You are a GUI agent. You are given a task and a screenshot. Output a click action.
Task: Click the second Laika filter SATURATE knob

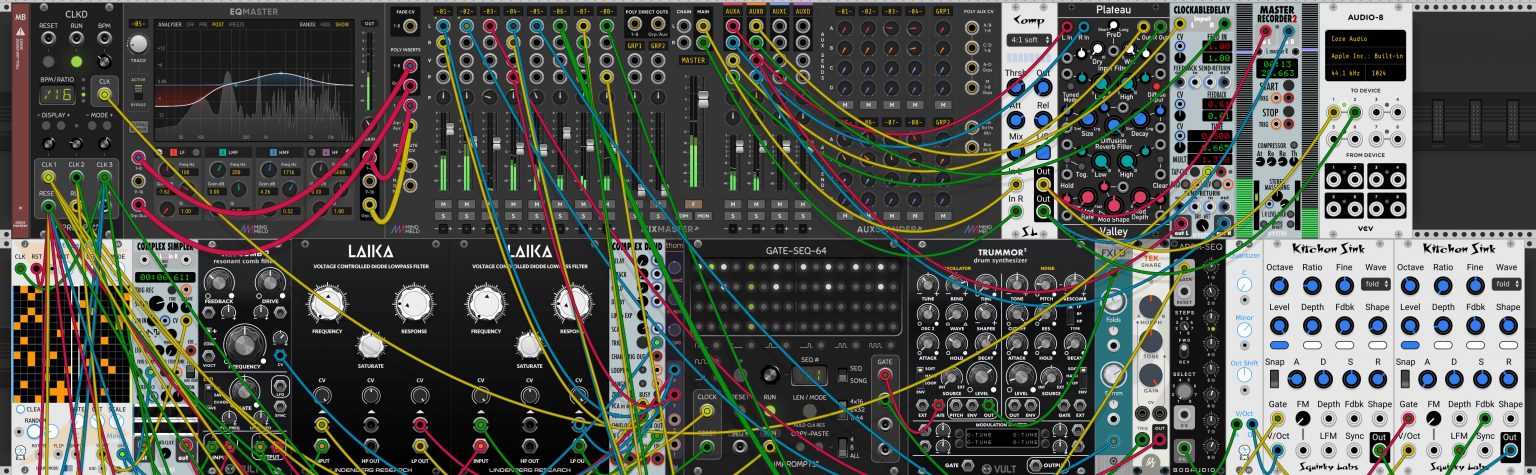coord(529,345)
